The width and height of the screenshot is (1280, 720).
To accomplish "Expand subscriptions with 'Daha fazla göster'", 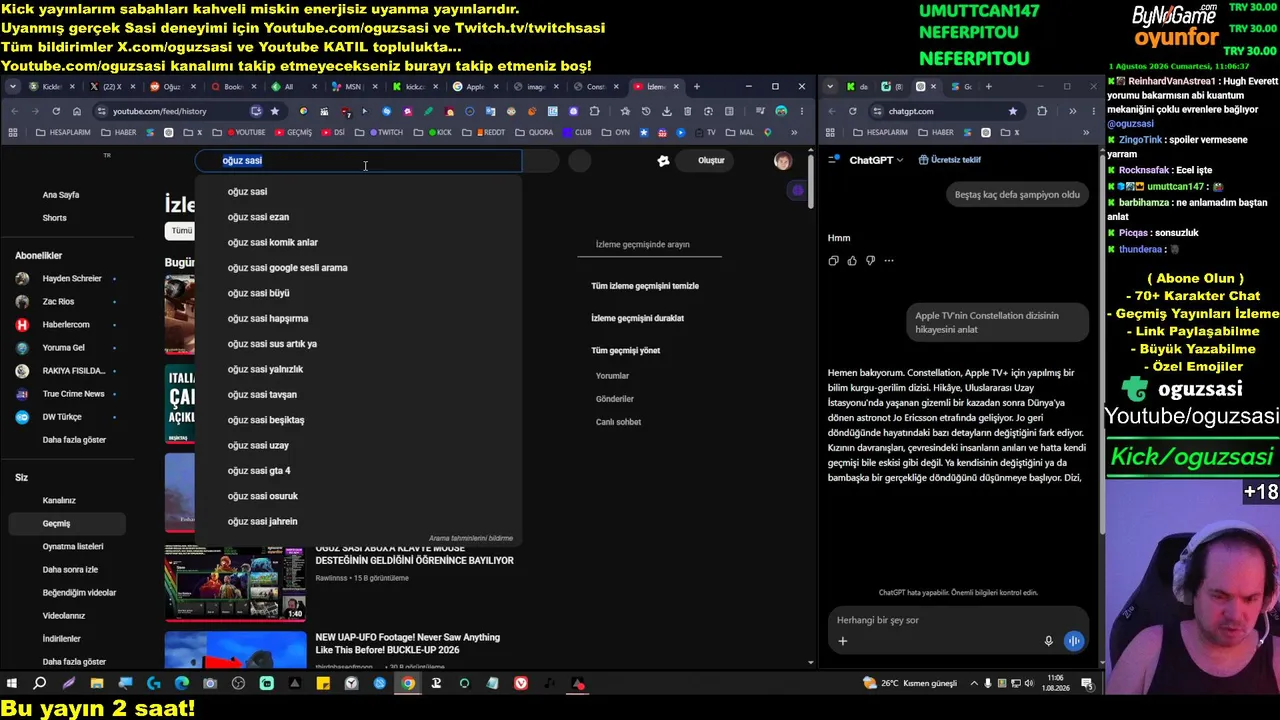I will pyautogui.click(x=74, y=440).
